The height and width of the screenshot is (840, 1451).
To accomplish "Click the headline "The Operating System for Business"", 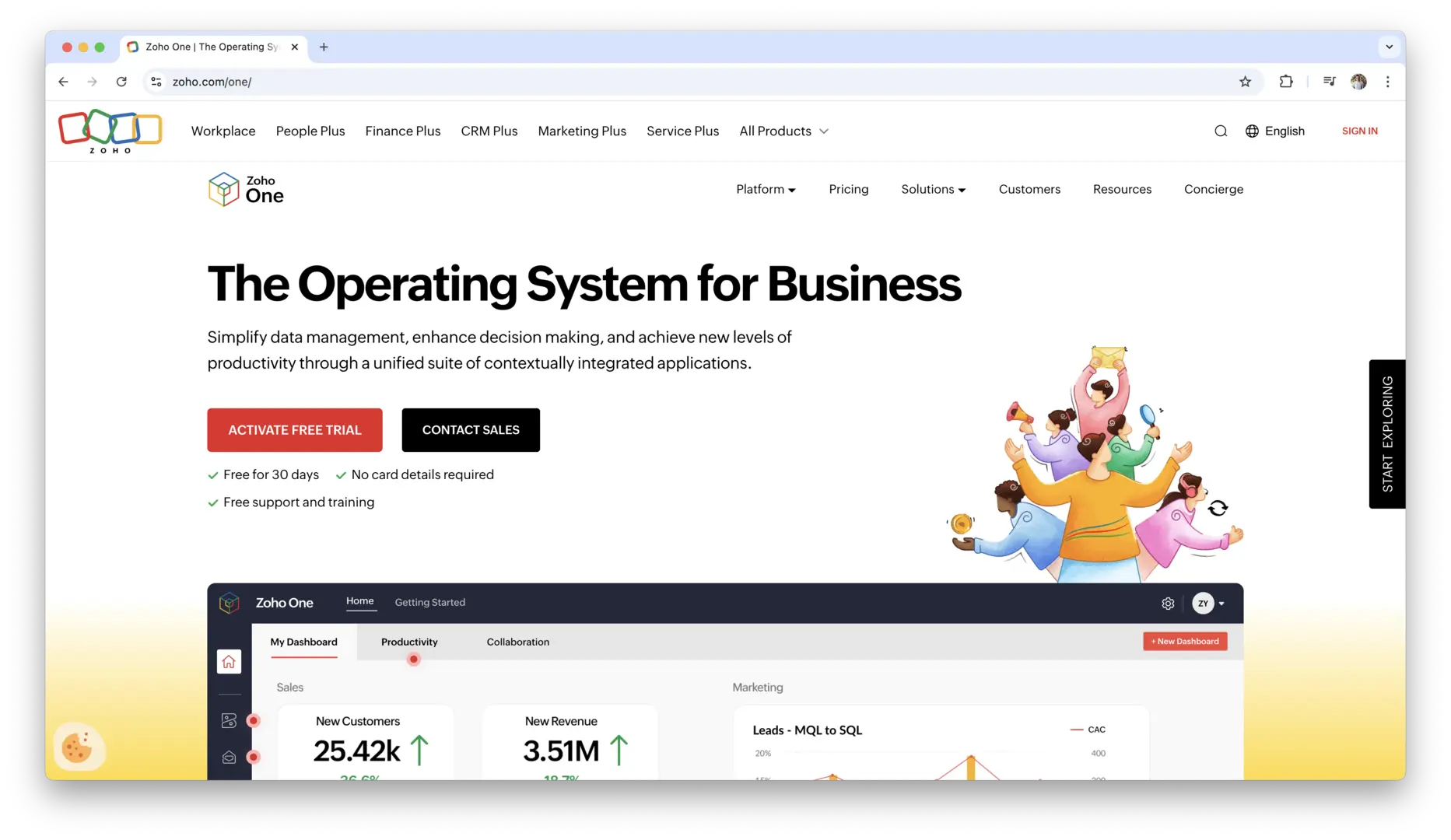I will tap(584, 284).
